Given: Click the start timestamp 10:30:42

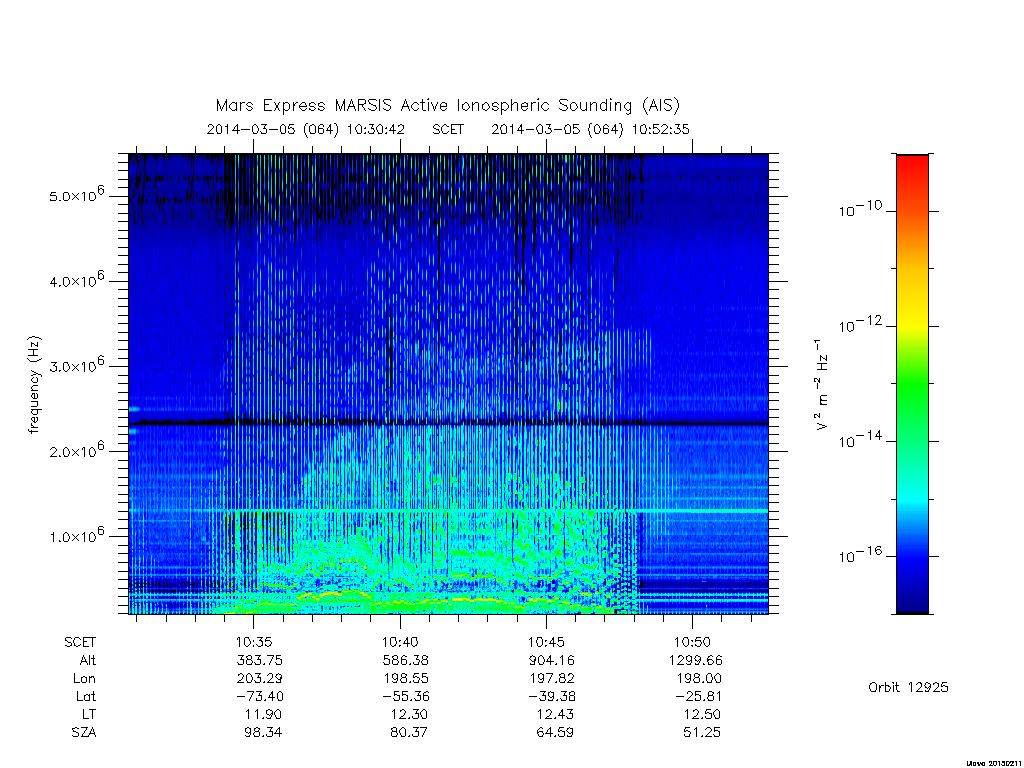Looking at the screenshot, I should 376,129.
